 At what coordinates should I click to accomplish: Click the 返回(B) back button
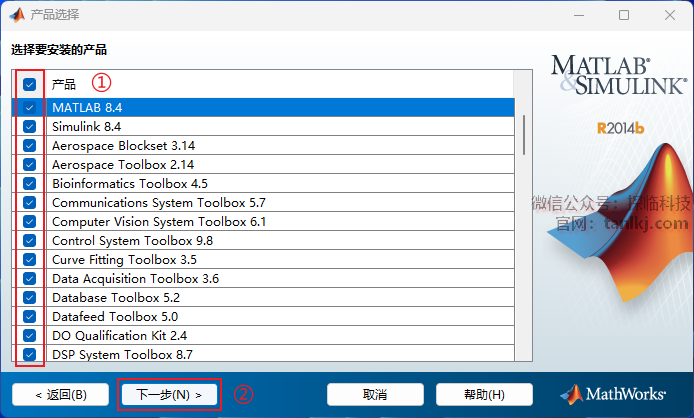[61, 395]
